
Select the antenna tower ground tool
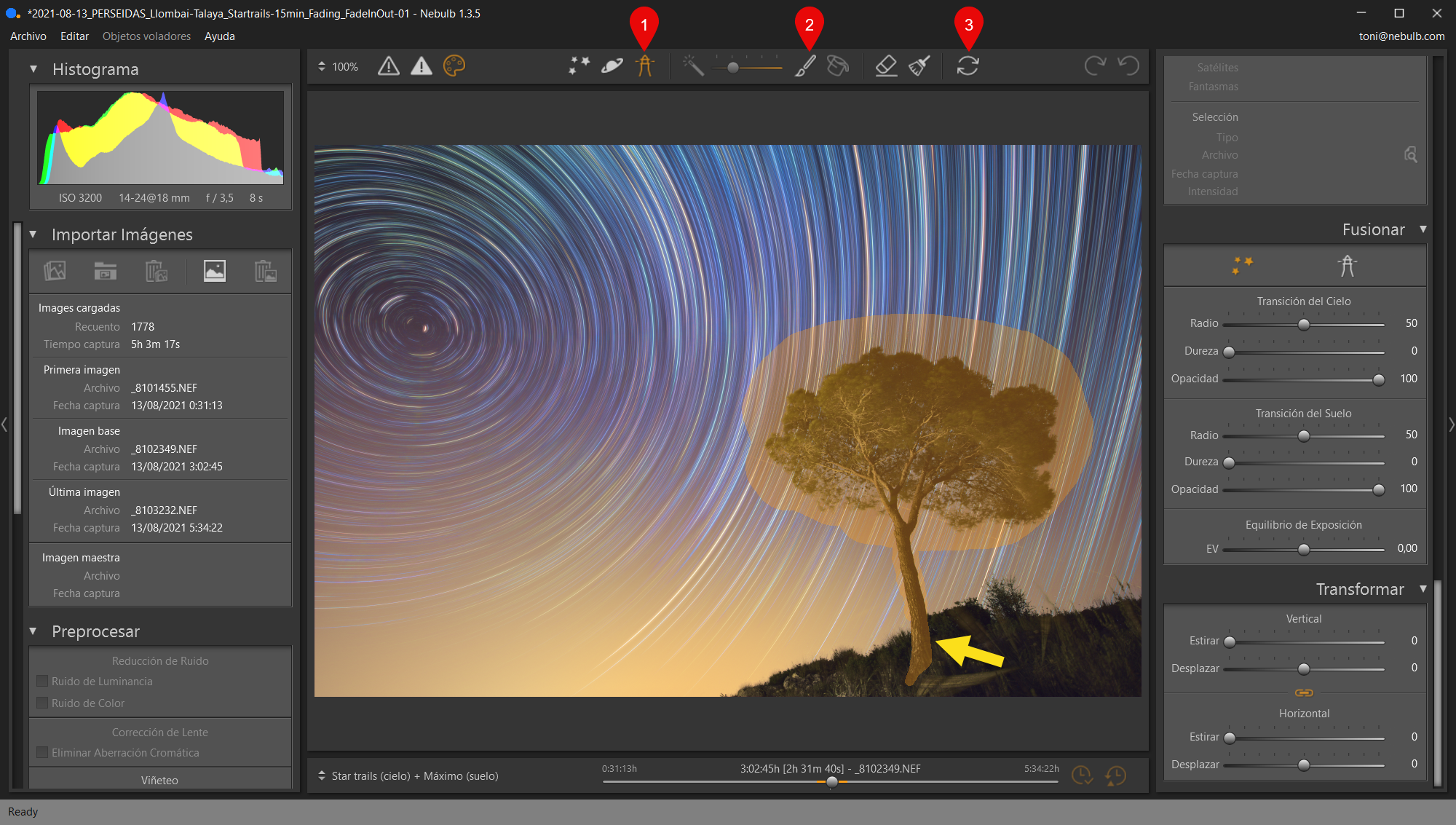click(x=644, y=66)
